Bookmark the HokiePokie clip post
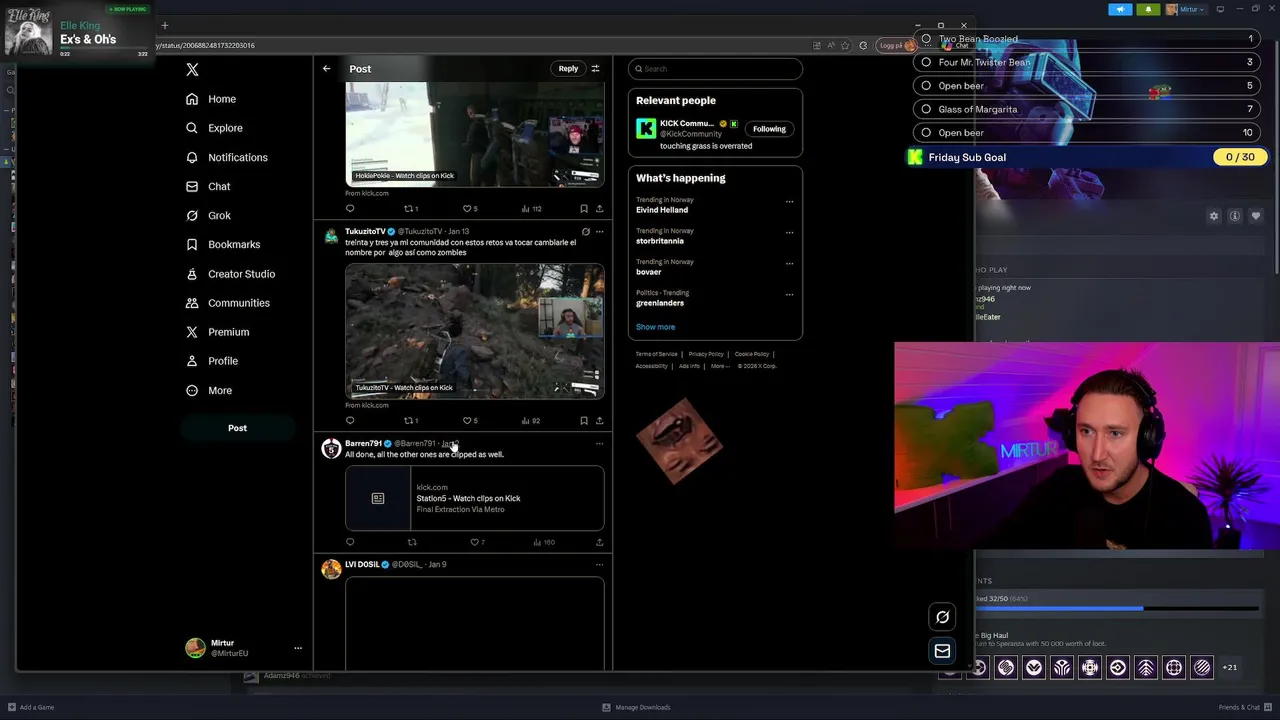The height and width of the screenshot is (720, 1280). (584, 209)
